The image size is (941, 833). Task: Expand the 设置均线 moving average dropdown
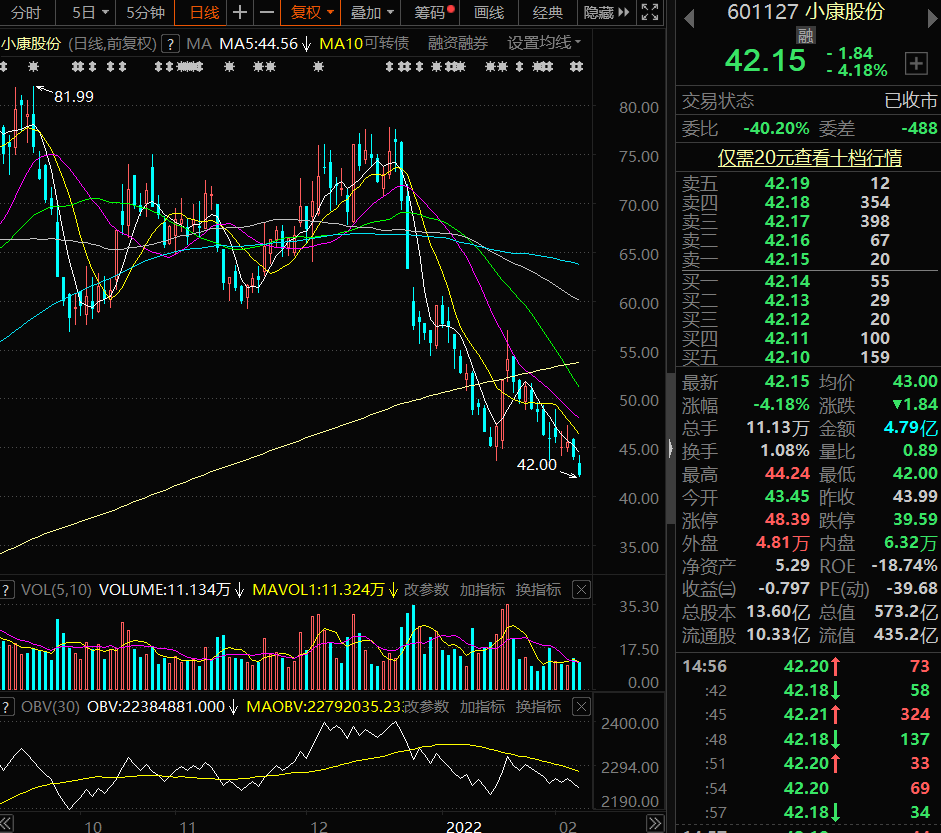545,43
